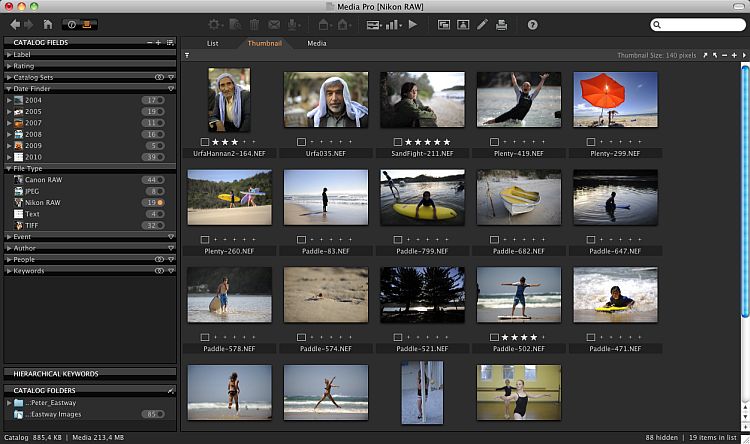Set five-star rating on SandFight-211.NEF
750x444 pixels.
tap(447, 142)
